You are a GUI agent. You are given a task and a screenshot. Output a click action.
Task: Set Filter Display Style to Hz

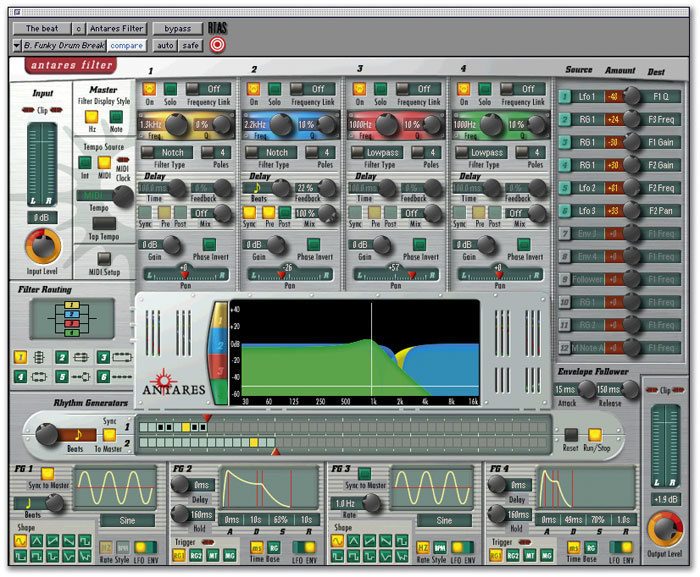pyautogui.click(x=92, y=117)
